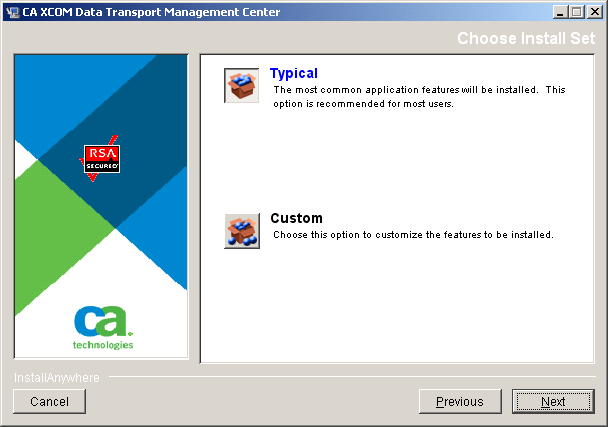
Task: Click the CA technologies logo
Action: (103, 327)
